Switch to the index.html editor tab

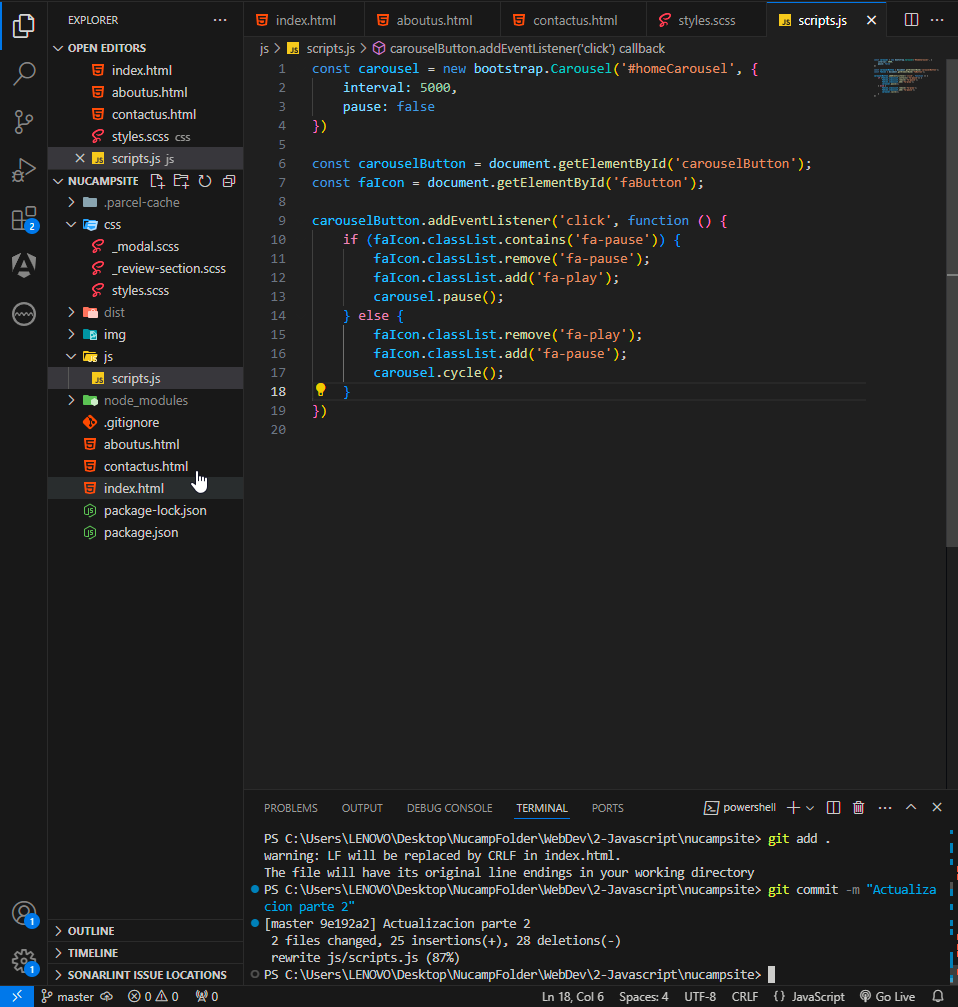click(304, 20)
